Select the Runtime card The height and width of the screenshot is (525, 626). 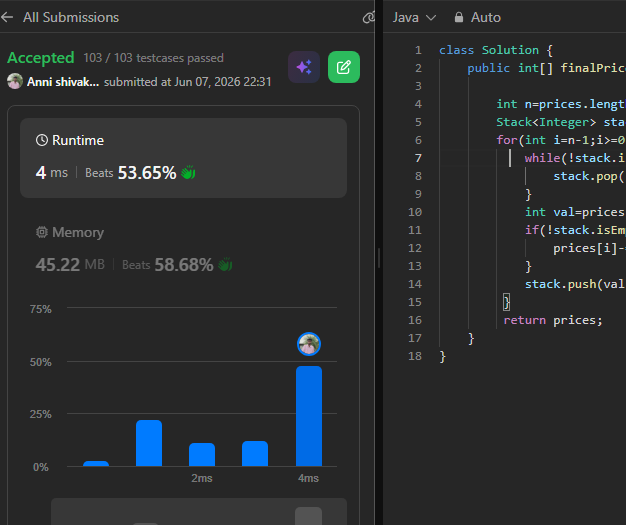click(183, 158)
